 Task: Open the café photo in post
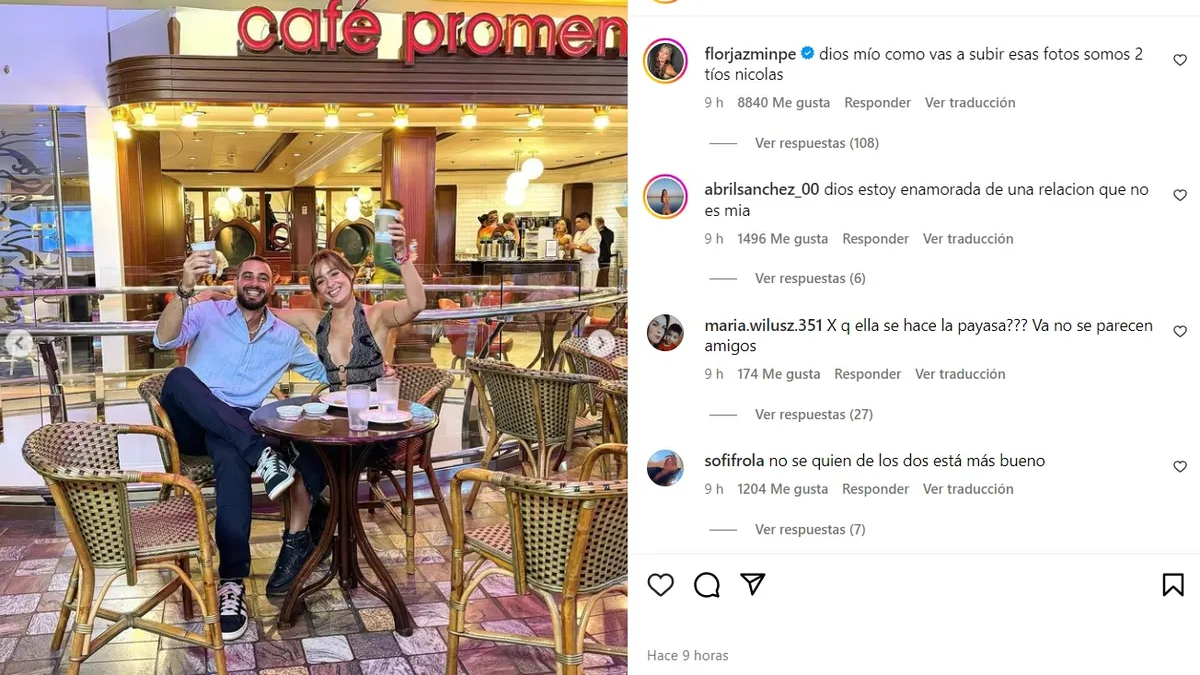point(314,338)
